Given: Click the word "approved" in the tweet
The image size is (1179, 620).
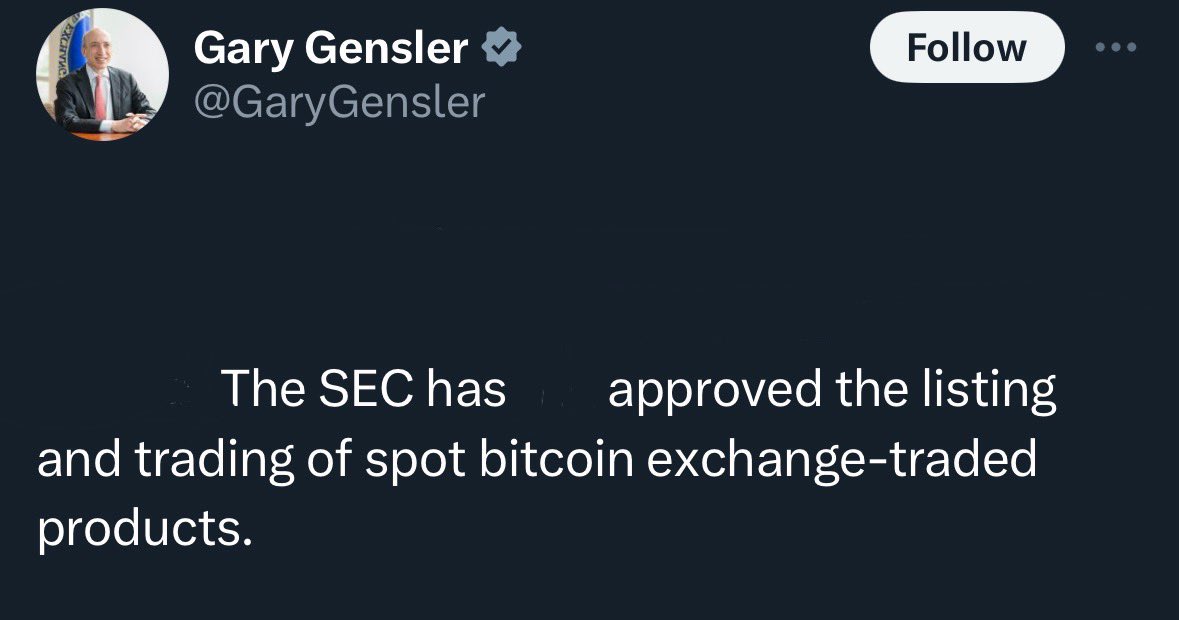Looking at the screenshot, I should pyautogui.click(x=714, y=391).
